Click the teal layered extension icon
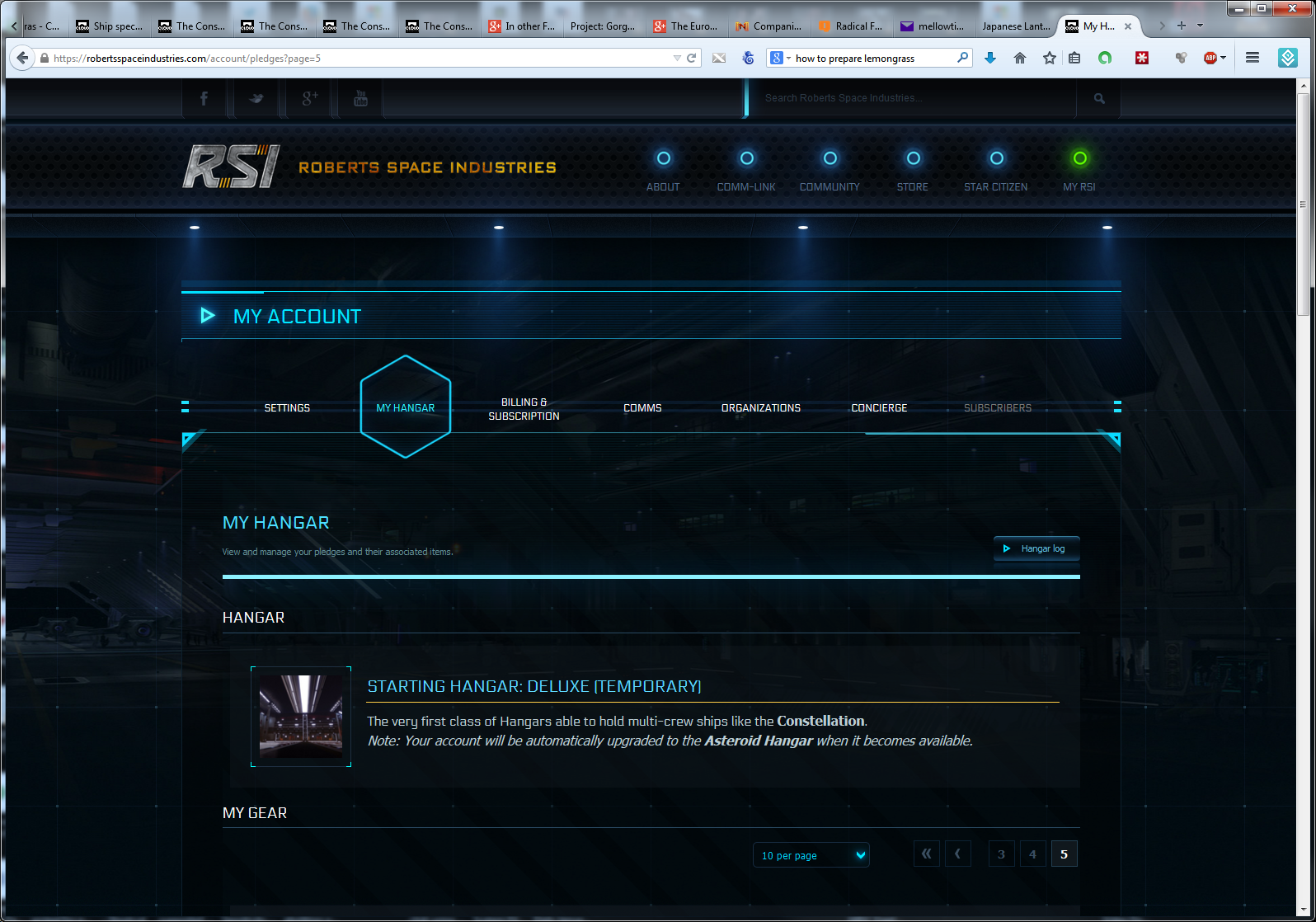This screenshot has height=922, width=1316. coord(1287,58)
